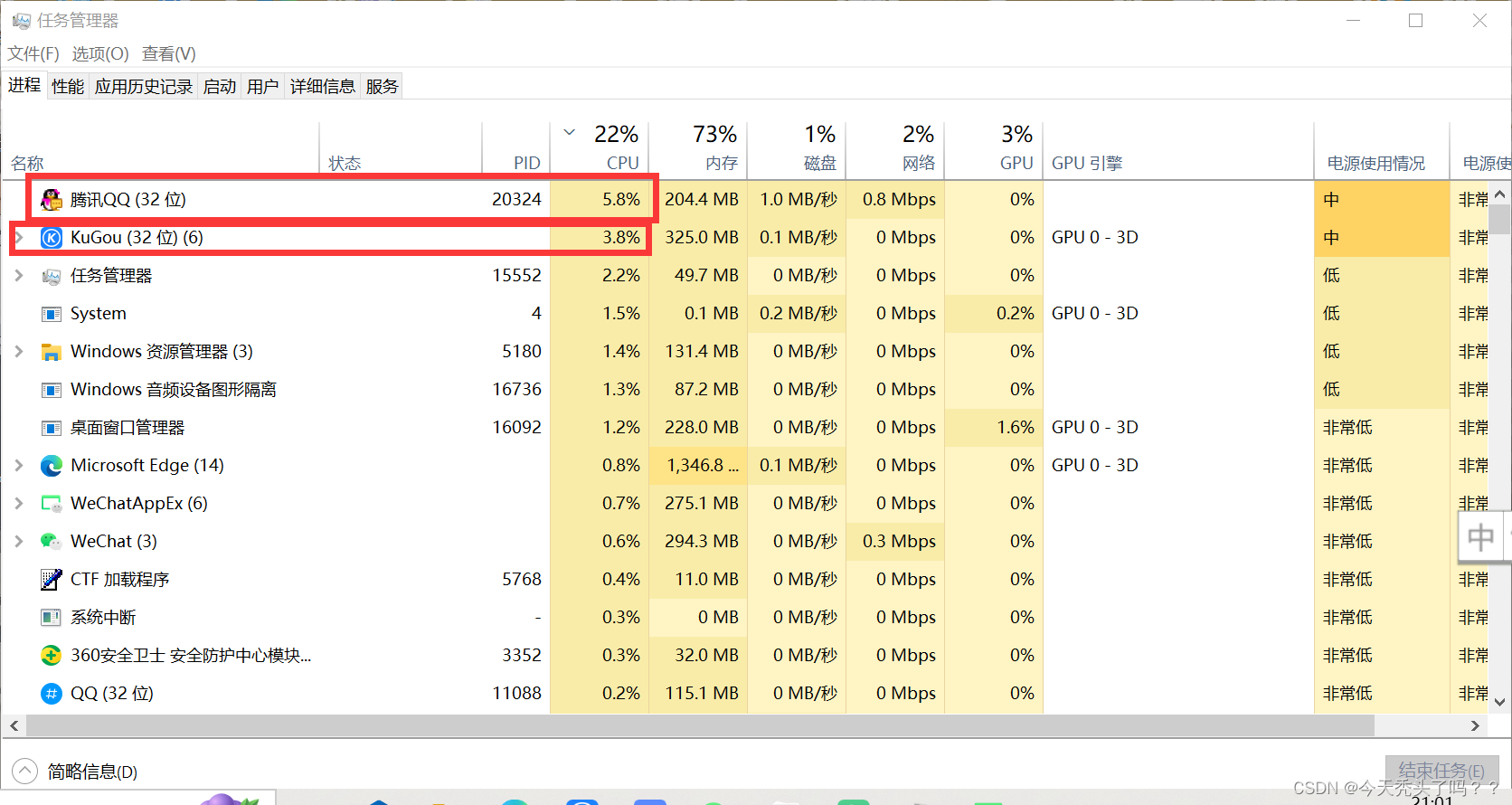Expand the KuGou (32 位) process group
This screenshot has width=1512, height=805.
(x=19, y=238)
